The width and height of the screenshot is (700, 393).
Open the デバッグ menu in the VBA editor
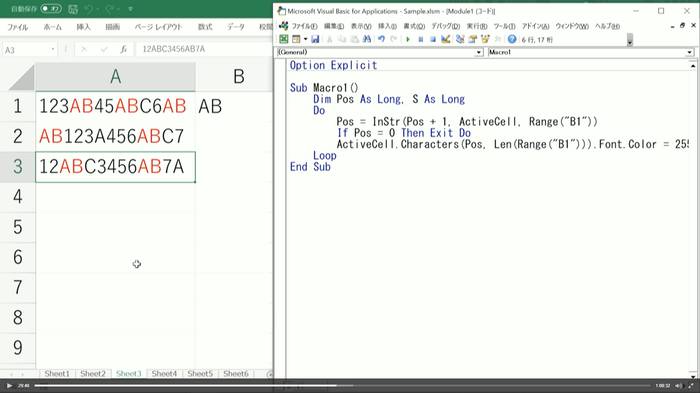pos(445,26)
